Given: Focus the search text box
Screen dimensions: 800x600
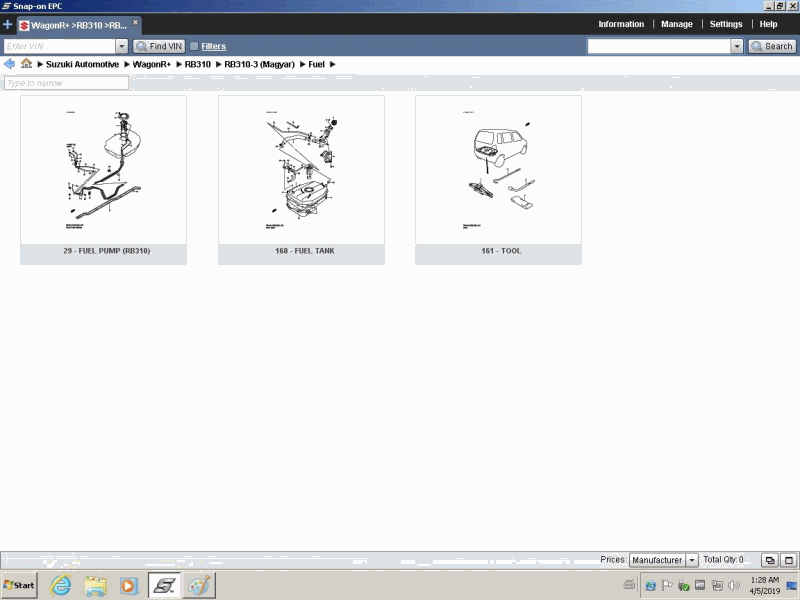Looking at the screenshot, I should [x=659, y=46].
